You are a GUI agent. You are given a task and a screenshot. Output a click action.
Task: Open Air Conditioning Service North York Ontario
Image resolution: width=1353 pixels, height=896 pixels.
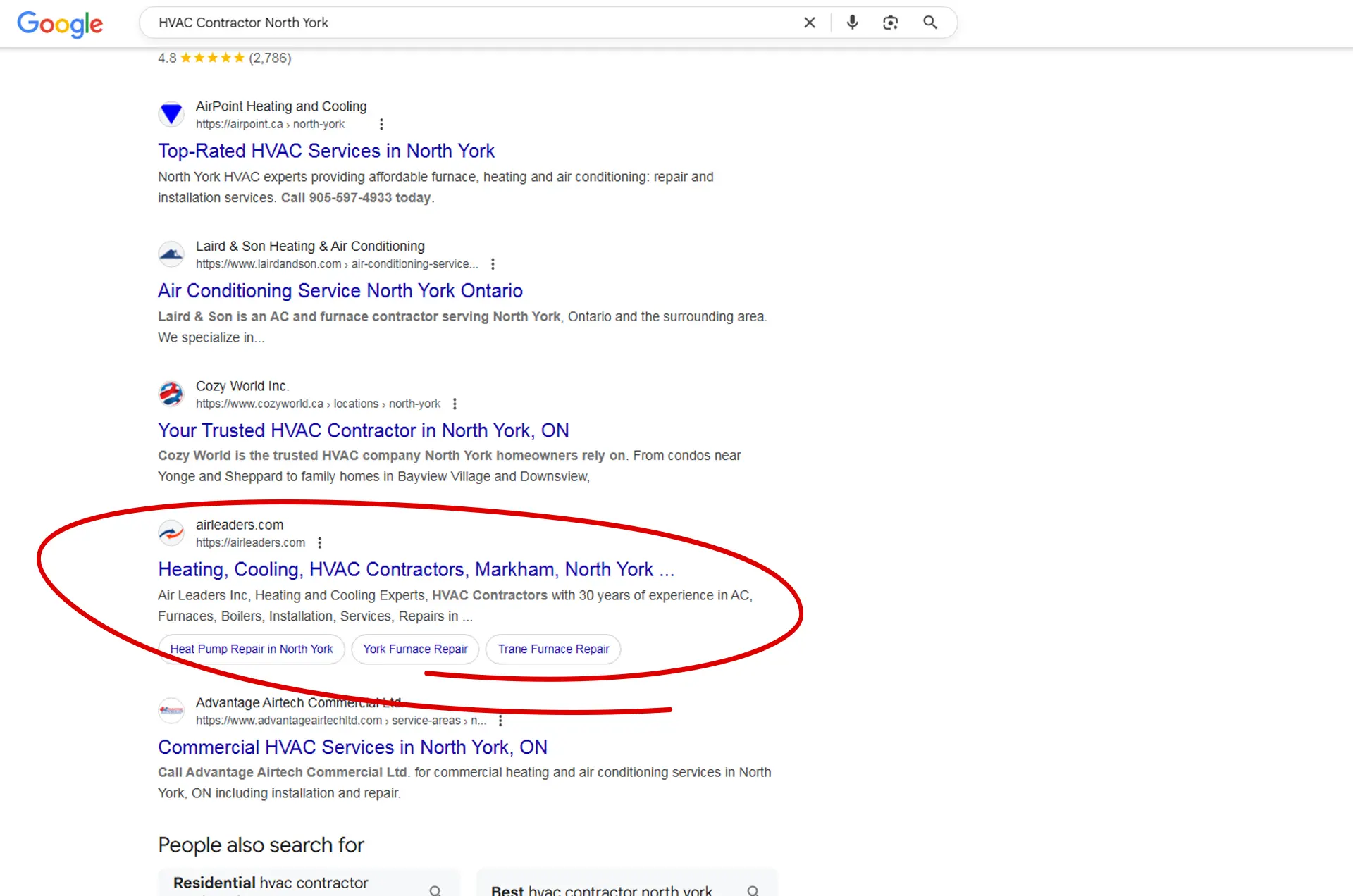coord(340,291)
